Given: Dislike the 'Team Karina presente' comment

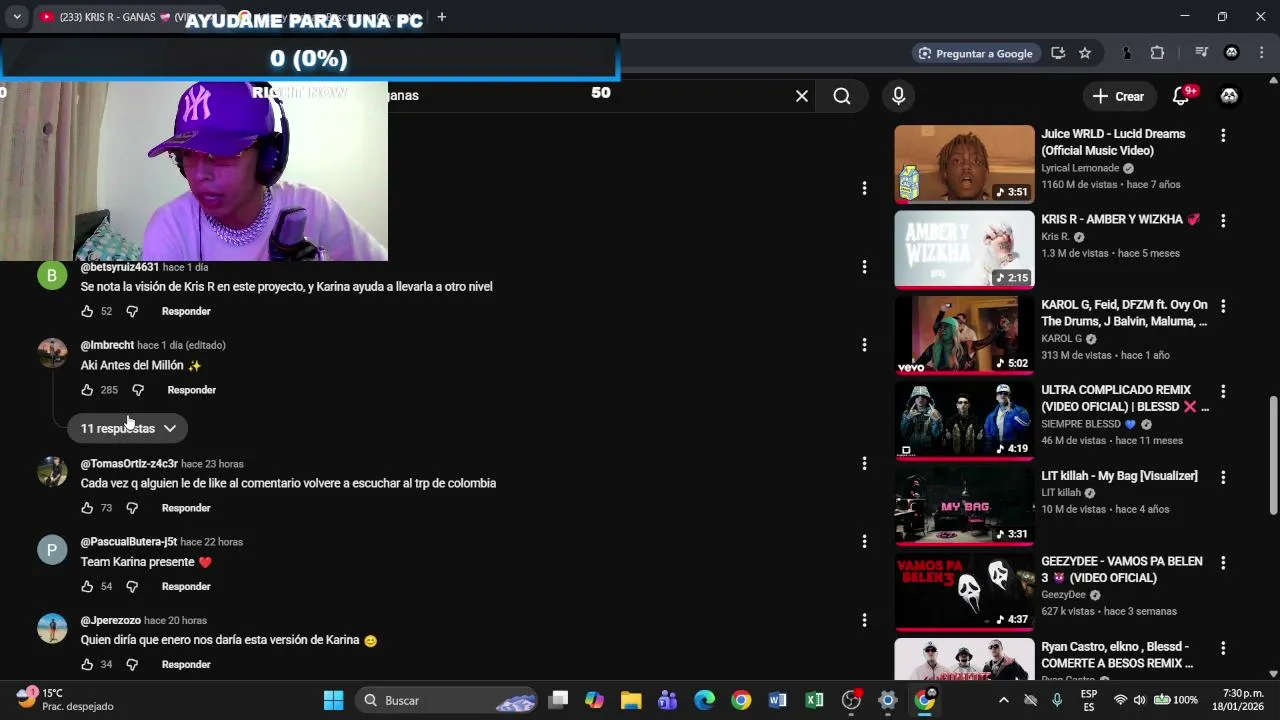Looking at the screenshot, I should pos(132,586).
